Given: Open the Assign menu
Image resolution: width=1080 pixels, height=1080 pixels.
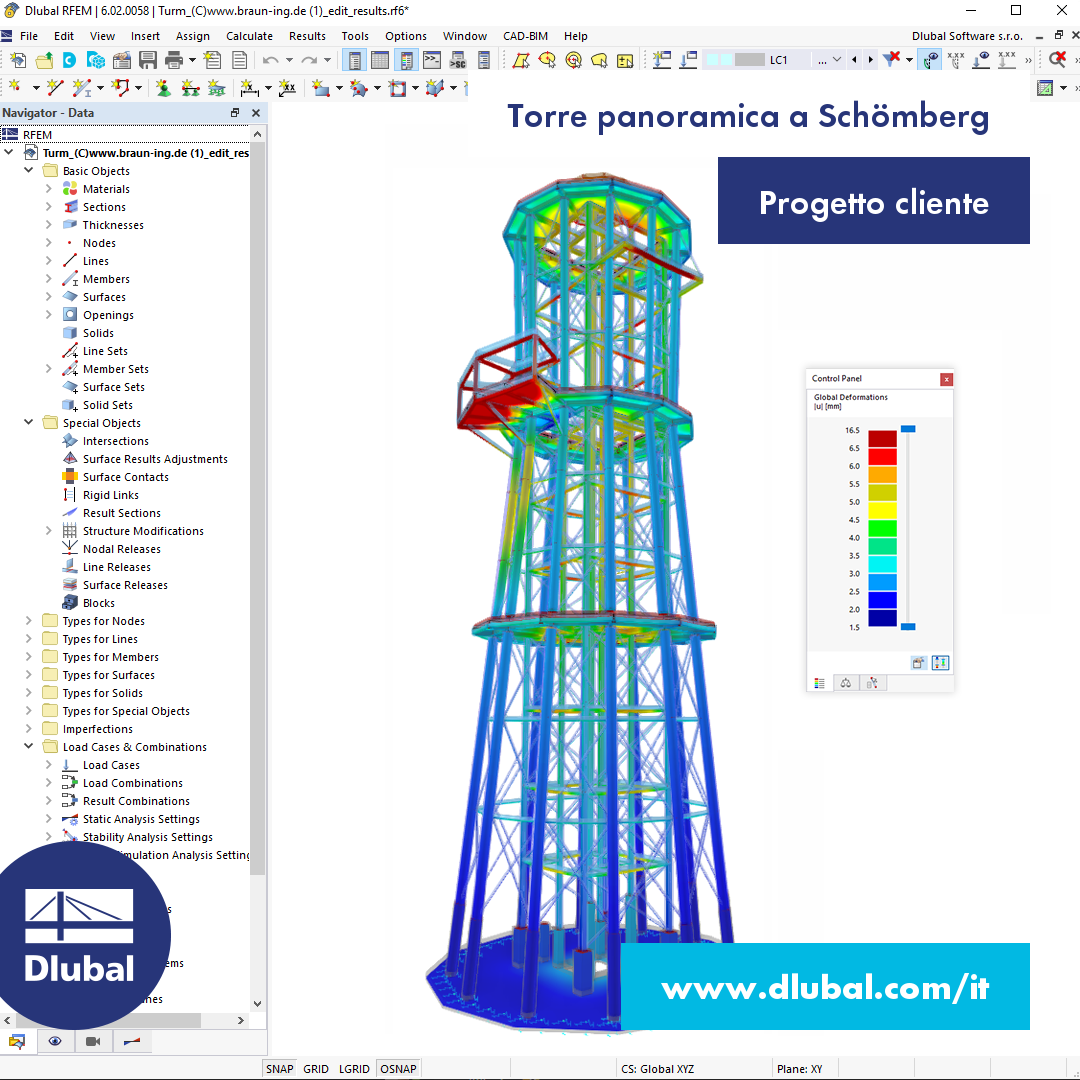Looking at the screenshot, I should click(x=192, y=36).
